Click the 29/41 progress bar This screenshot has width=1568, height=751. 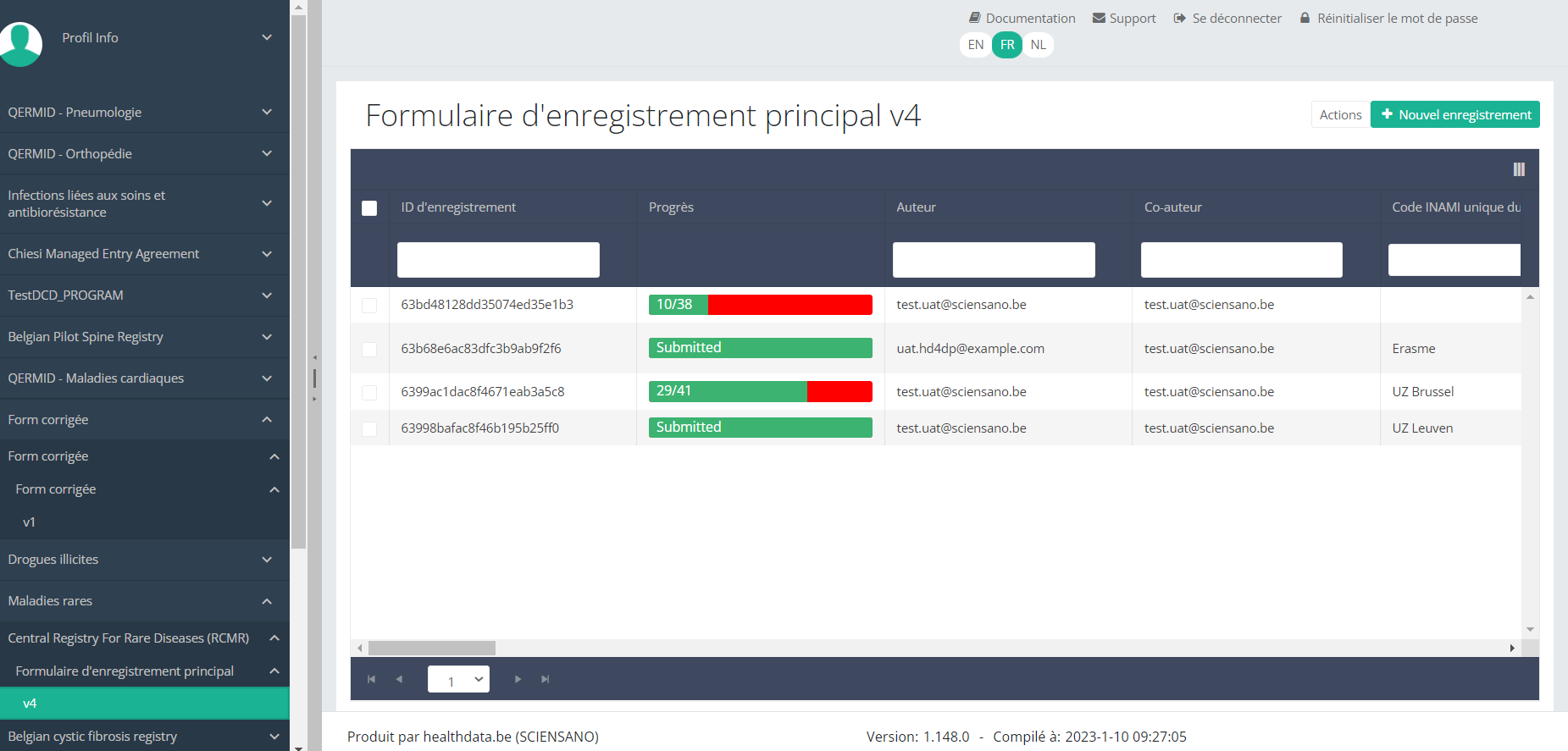[760, 391]
